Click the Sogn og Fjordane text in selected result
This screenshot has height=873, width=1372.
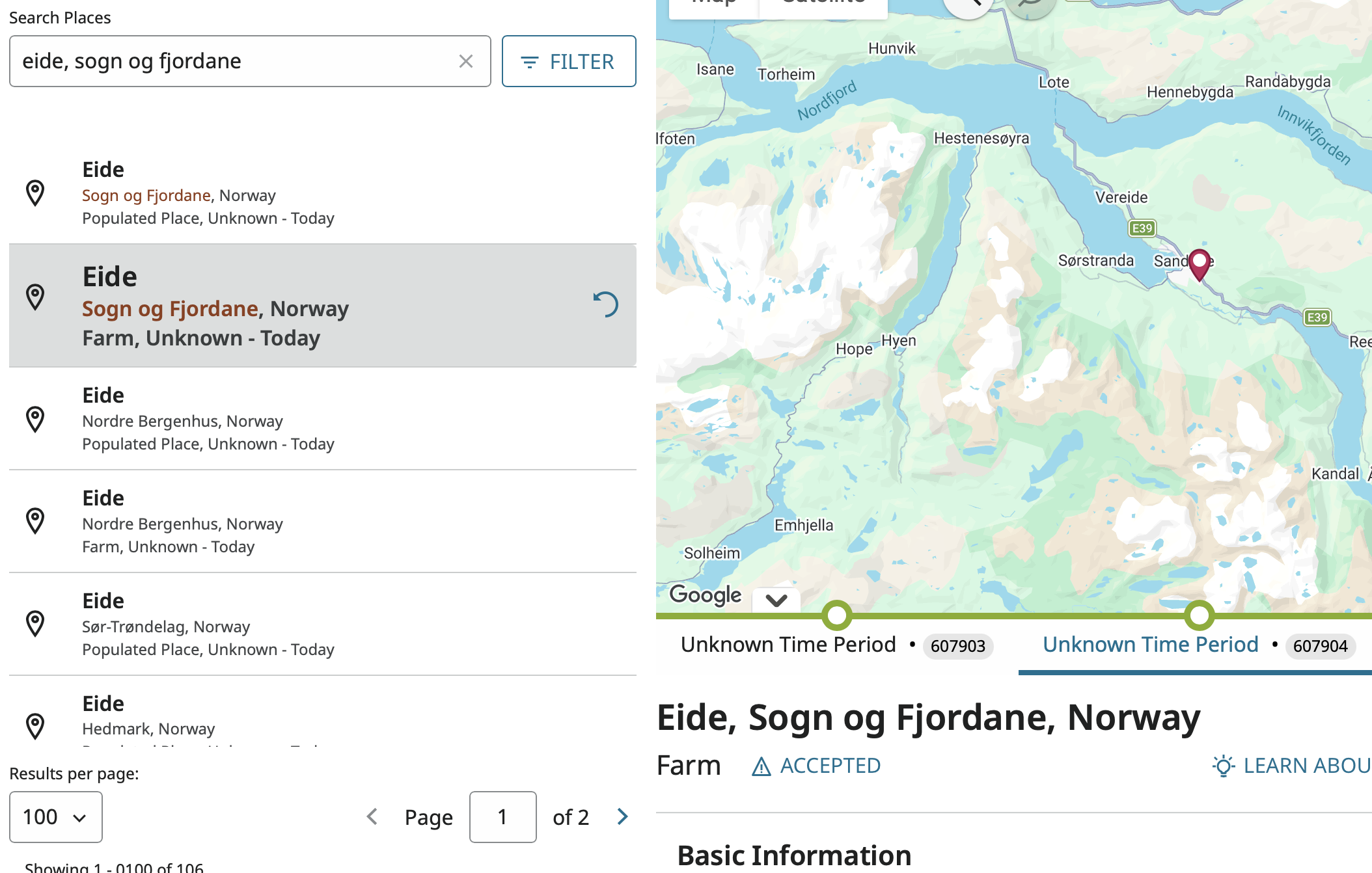click(x=171, y=308)
